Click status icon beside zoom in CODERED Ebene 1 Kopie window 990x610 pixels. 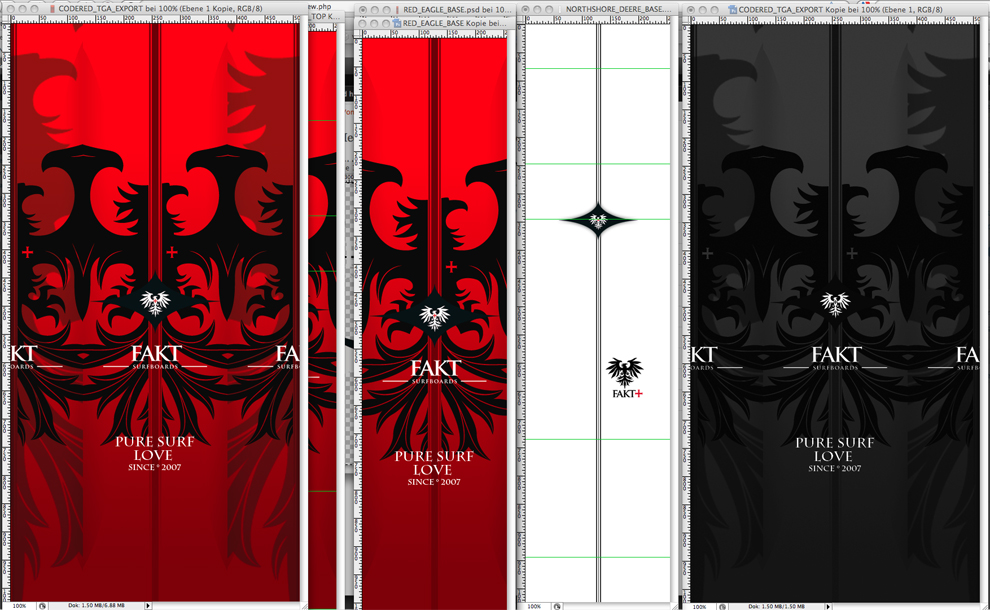click(42, 606)
